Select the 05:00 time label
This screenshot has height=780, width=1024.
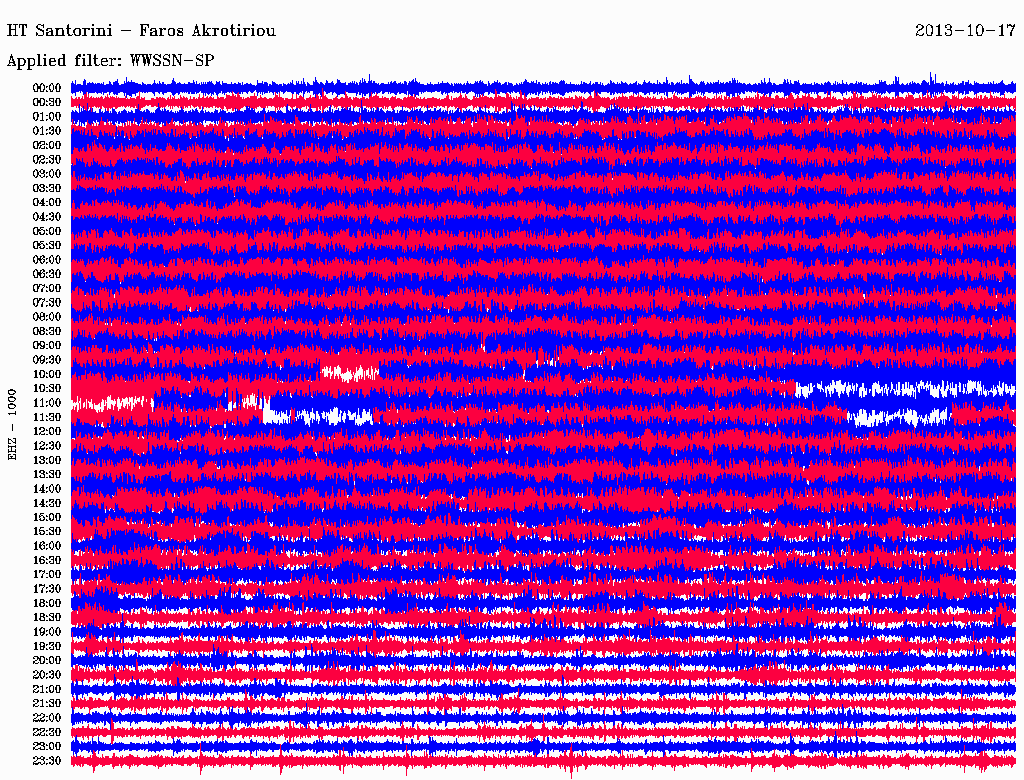[x=47, y=231]
